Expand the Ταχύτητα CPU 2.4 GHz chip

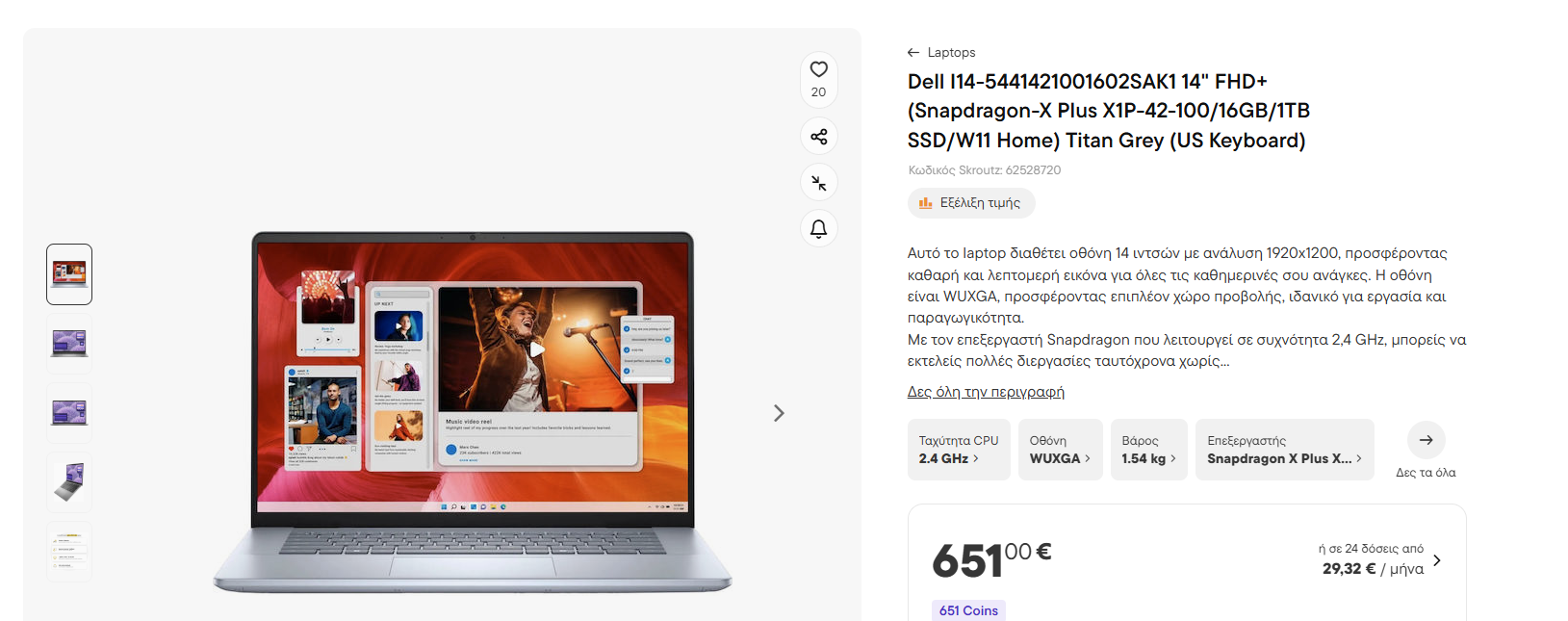tap(959, 450)
